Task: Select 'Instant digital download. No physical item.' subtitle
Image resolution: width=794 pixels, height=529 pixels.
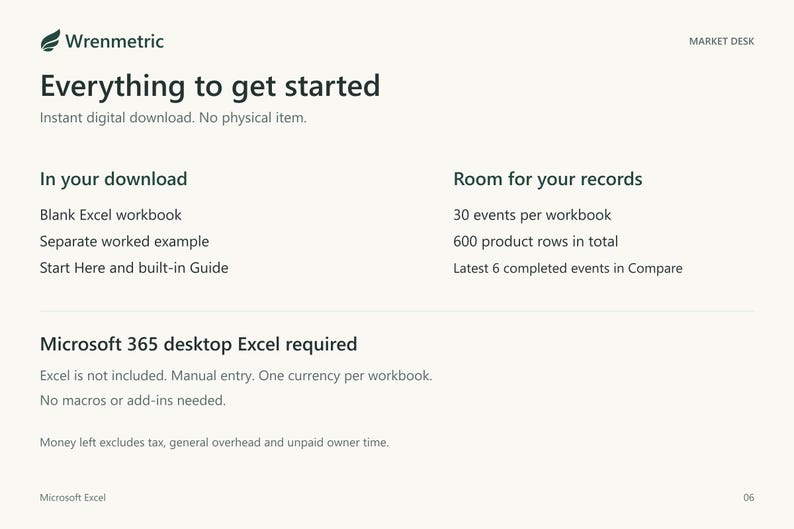Action: (173, 117)
